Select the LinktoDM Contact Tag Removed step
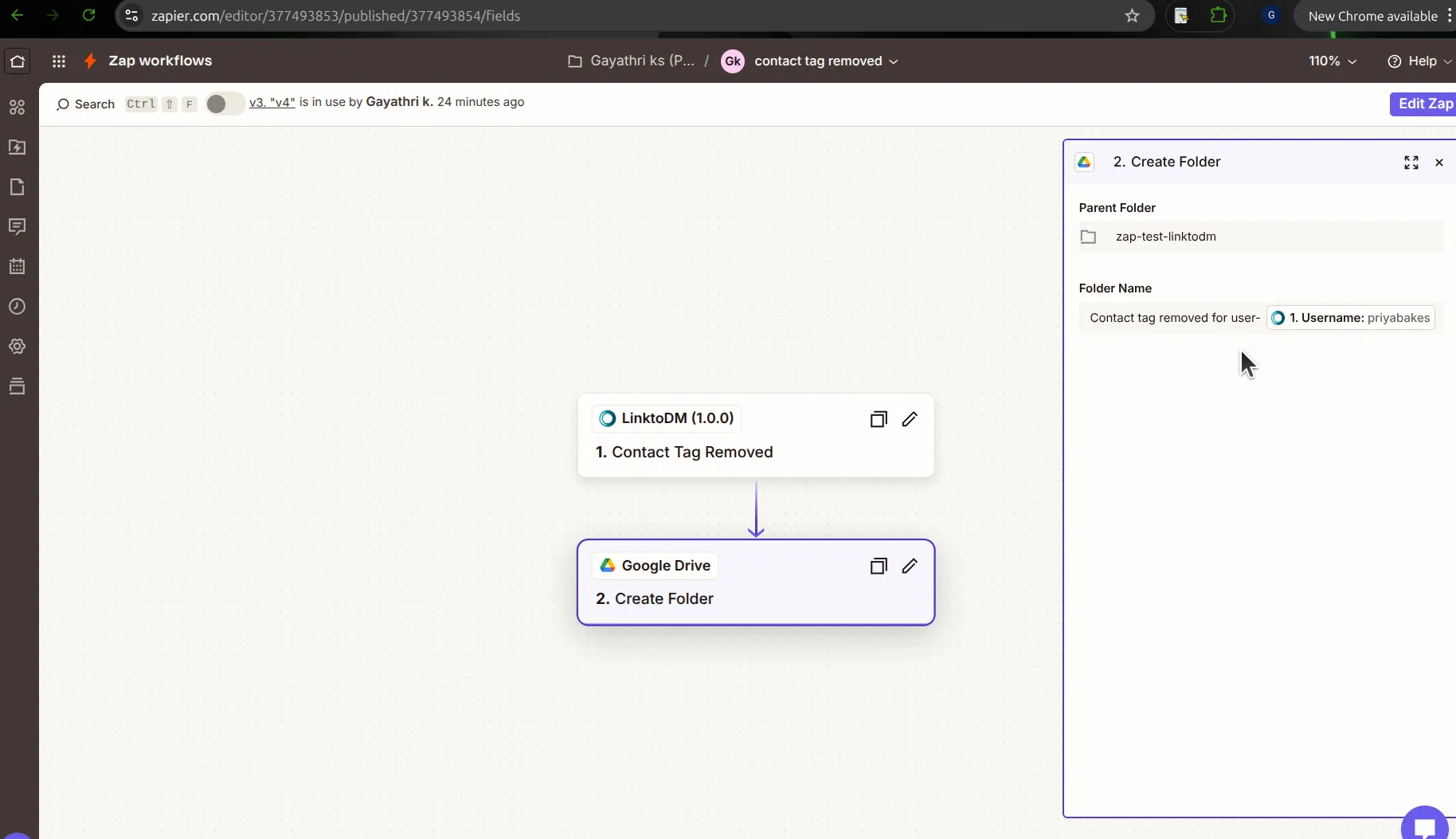Screen dimensions: 1456x839 756,435
